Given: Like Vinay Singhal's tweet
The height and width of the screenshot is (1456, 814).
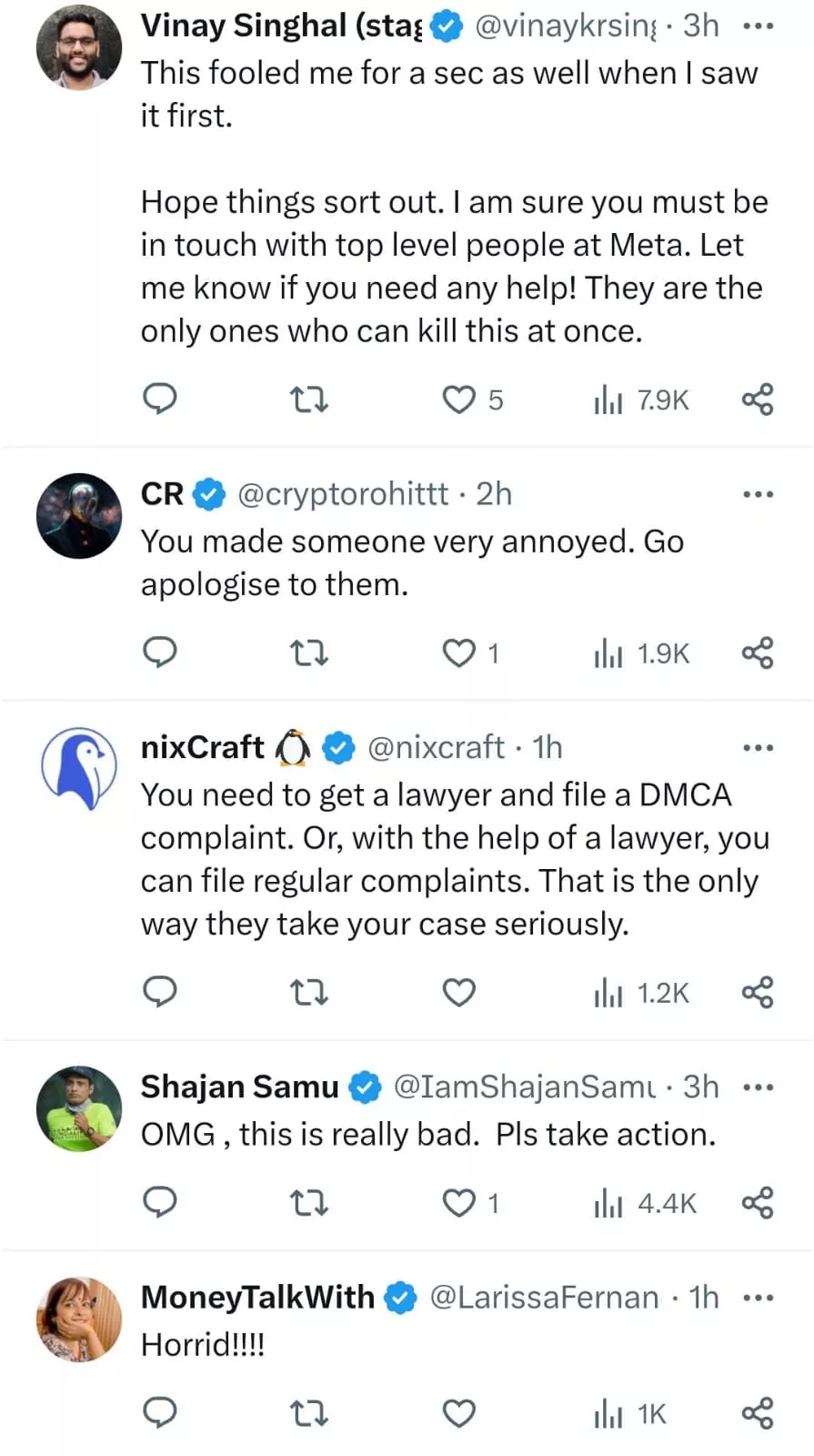Looking at the screenshot, I should point(459,399).
